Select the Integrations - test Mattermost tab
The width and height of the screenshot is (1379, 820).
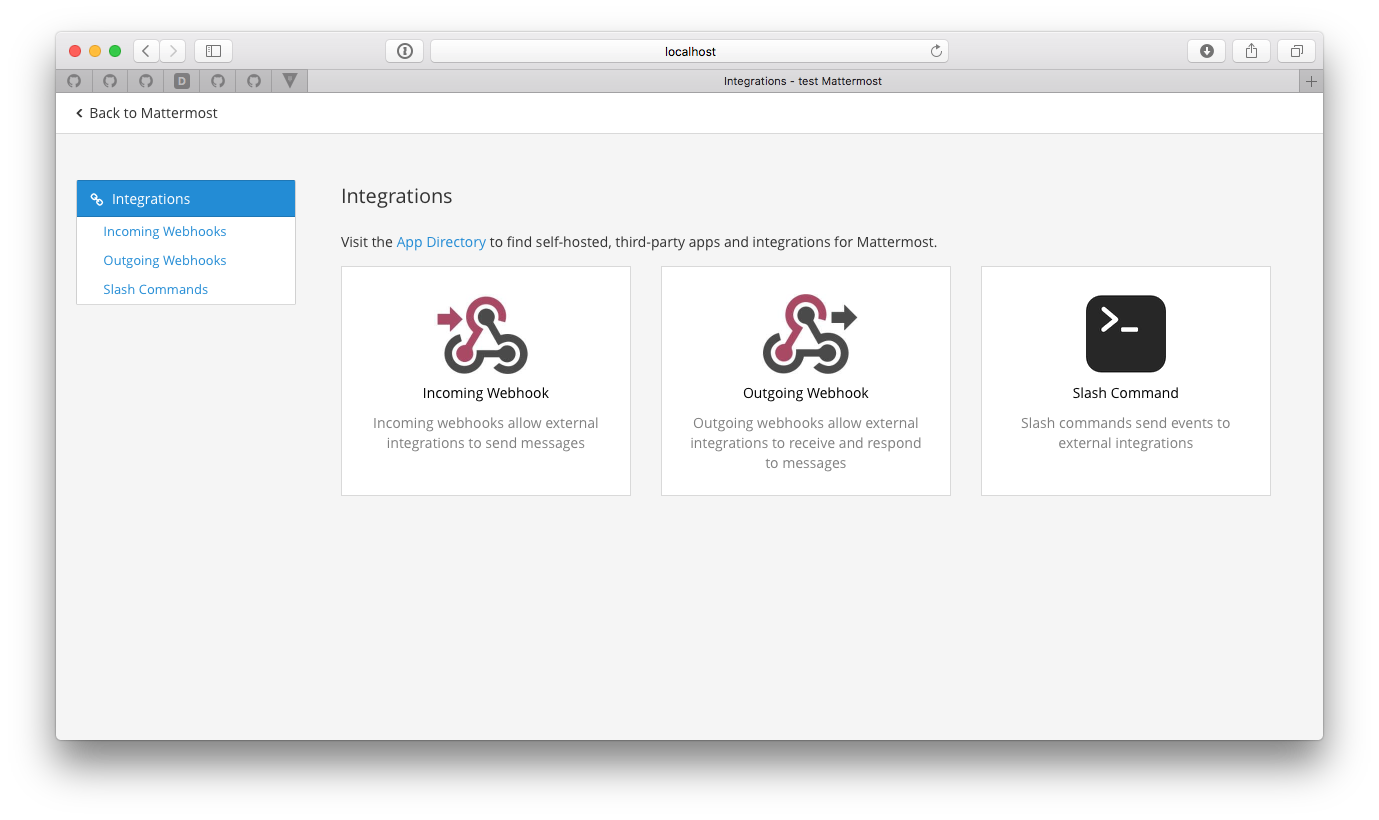click(803, 81)
